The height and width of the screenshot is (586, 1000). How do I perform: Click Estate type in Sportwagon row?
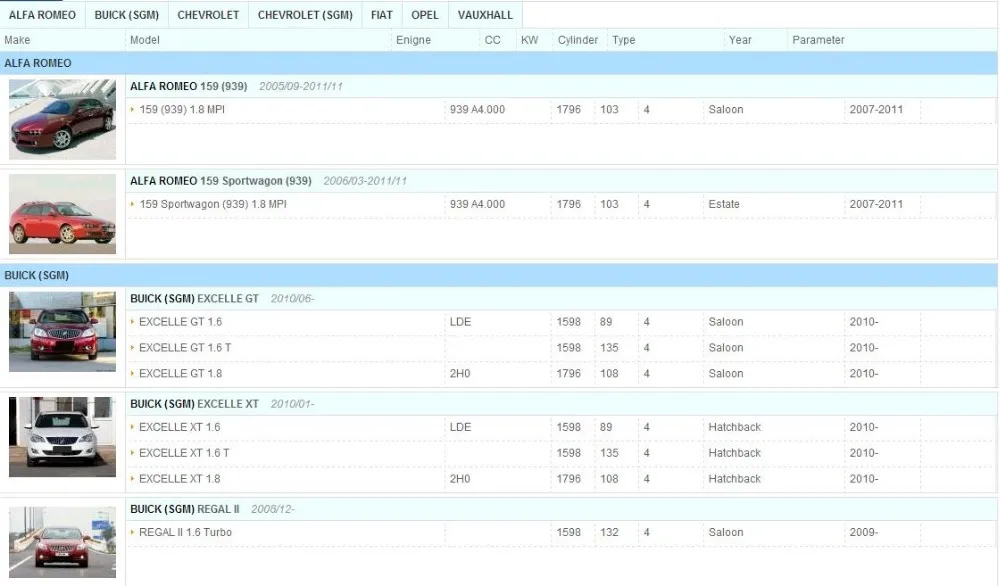pyautogui.click(x=724, y=204)
